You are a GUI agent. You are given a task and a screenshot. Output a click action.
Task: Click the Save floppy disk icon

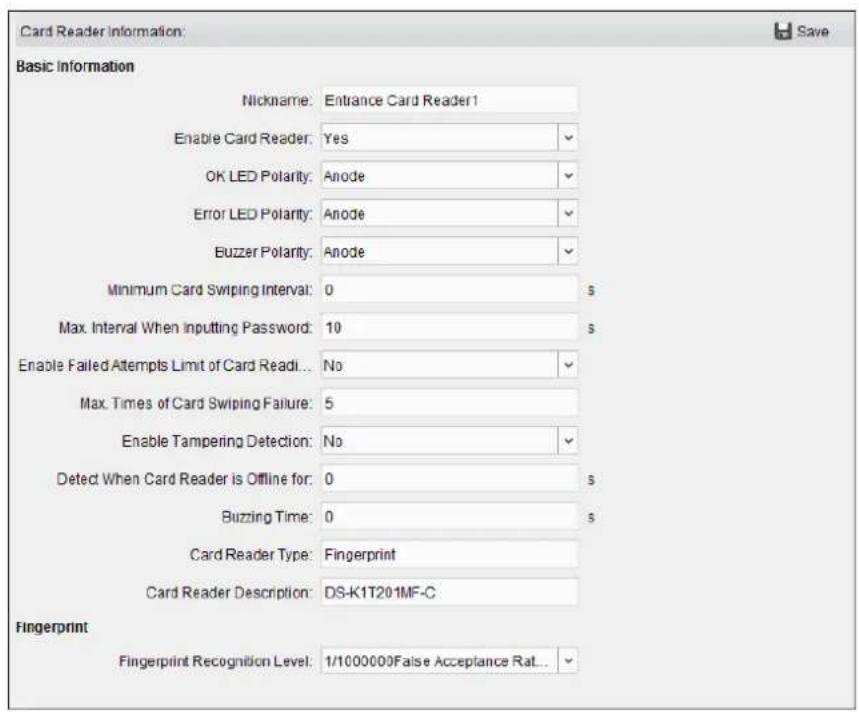click(x=783, y=31)
